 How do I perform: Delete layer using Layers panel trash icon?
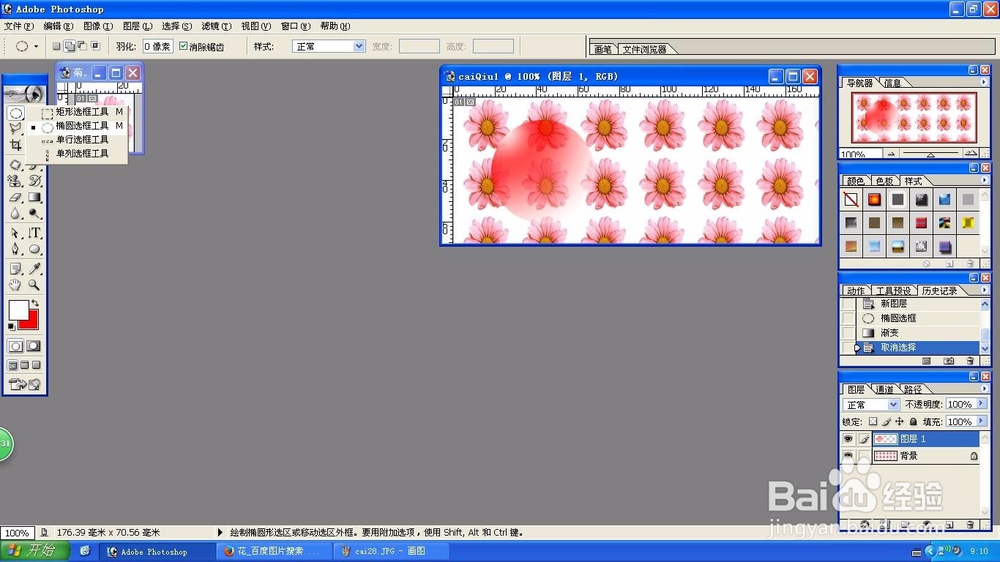pos(970,524)
